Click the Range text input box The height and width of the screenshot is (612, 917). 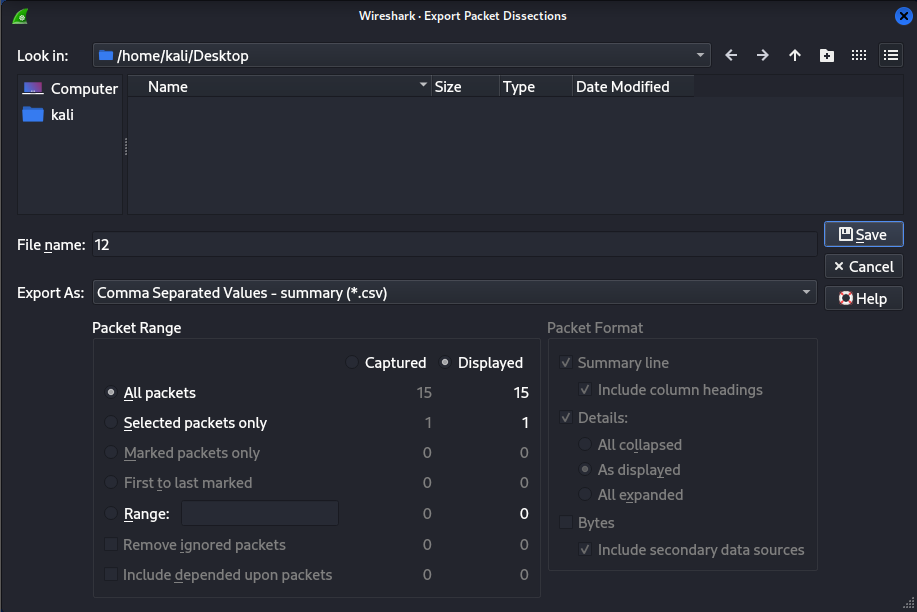[x=260, y=513]
